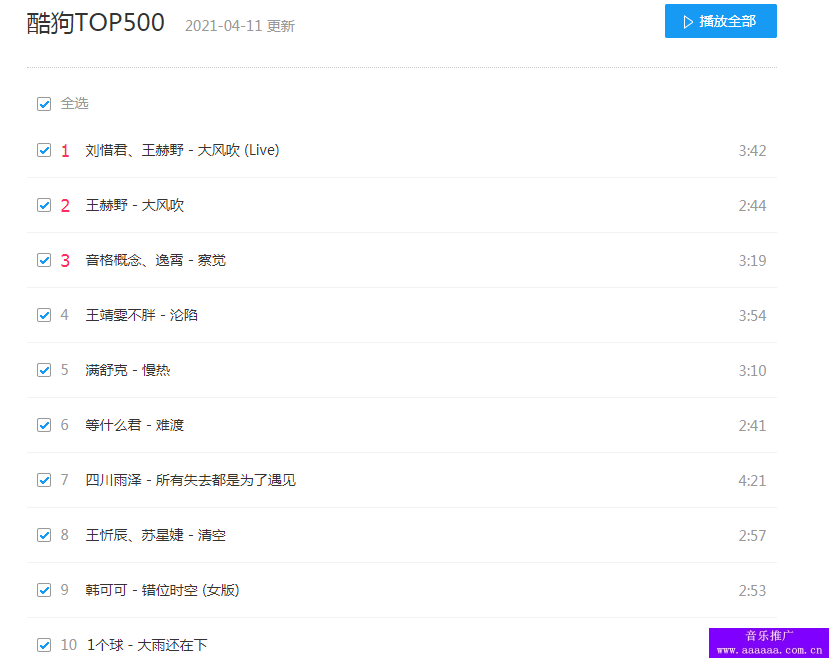Open song 四川雨泽 - 所有失去都是为了遇见
Screen dimensions: 829x658
(x=190, y=480)
